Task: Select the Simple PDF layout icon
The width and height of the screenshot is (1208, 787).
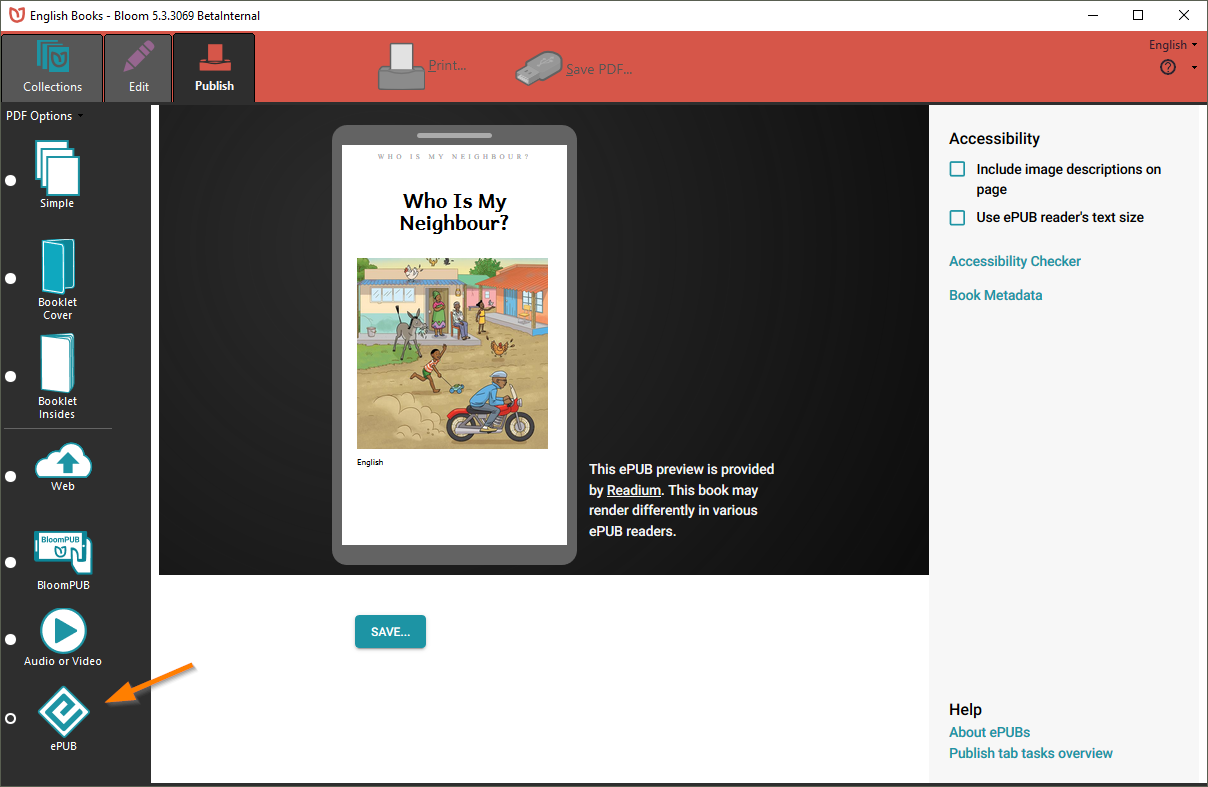Action: tap(57, 168)
